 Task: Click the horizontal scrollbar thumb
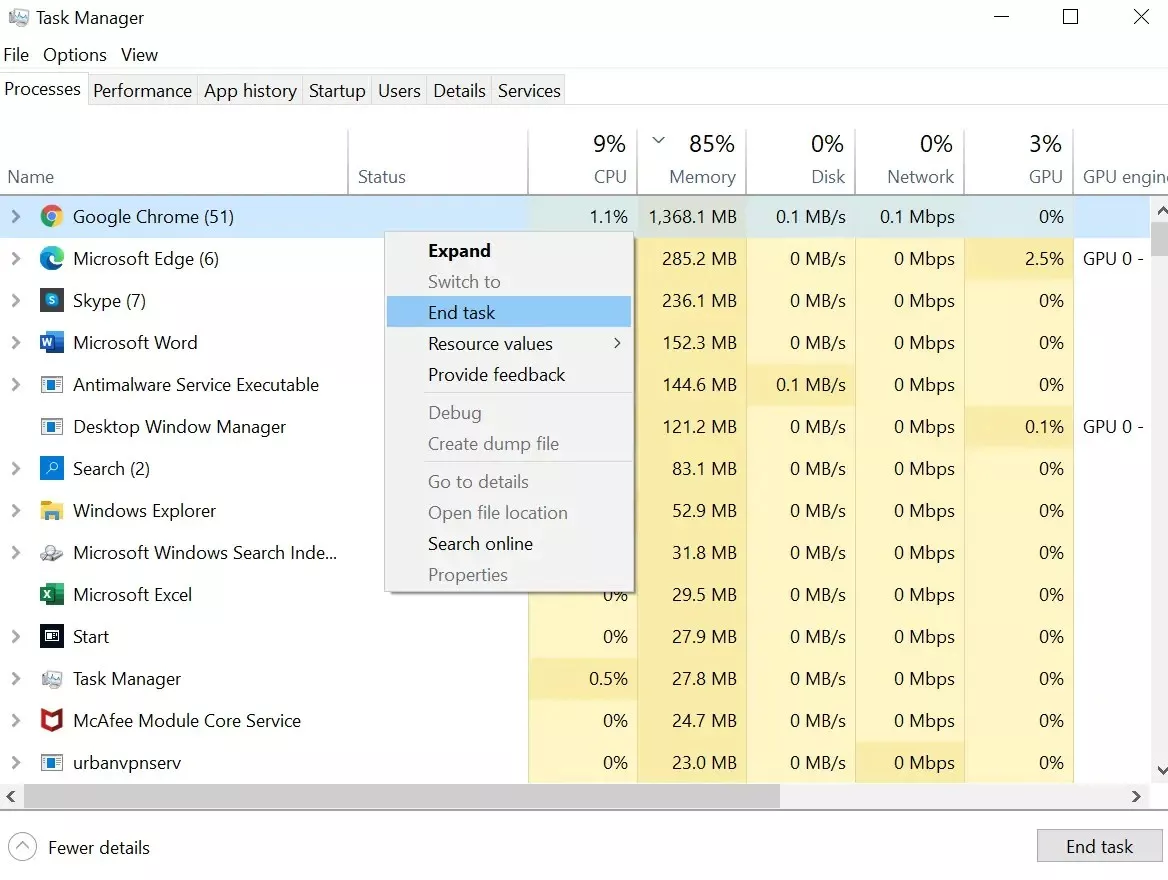[x=400, y=797]
